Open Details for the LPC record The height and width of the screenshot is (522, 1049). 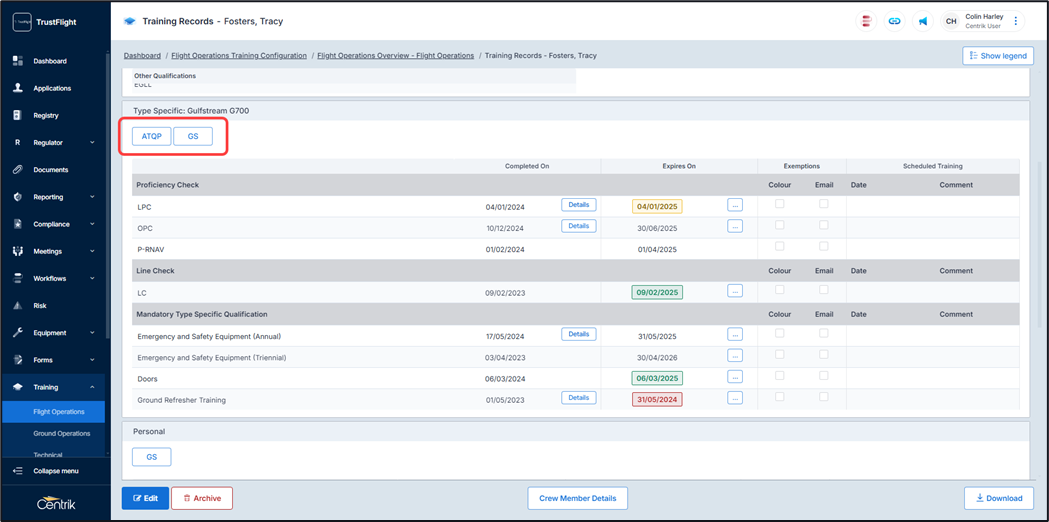click(x=578, y=205)
